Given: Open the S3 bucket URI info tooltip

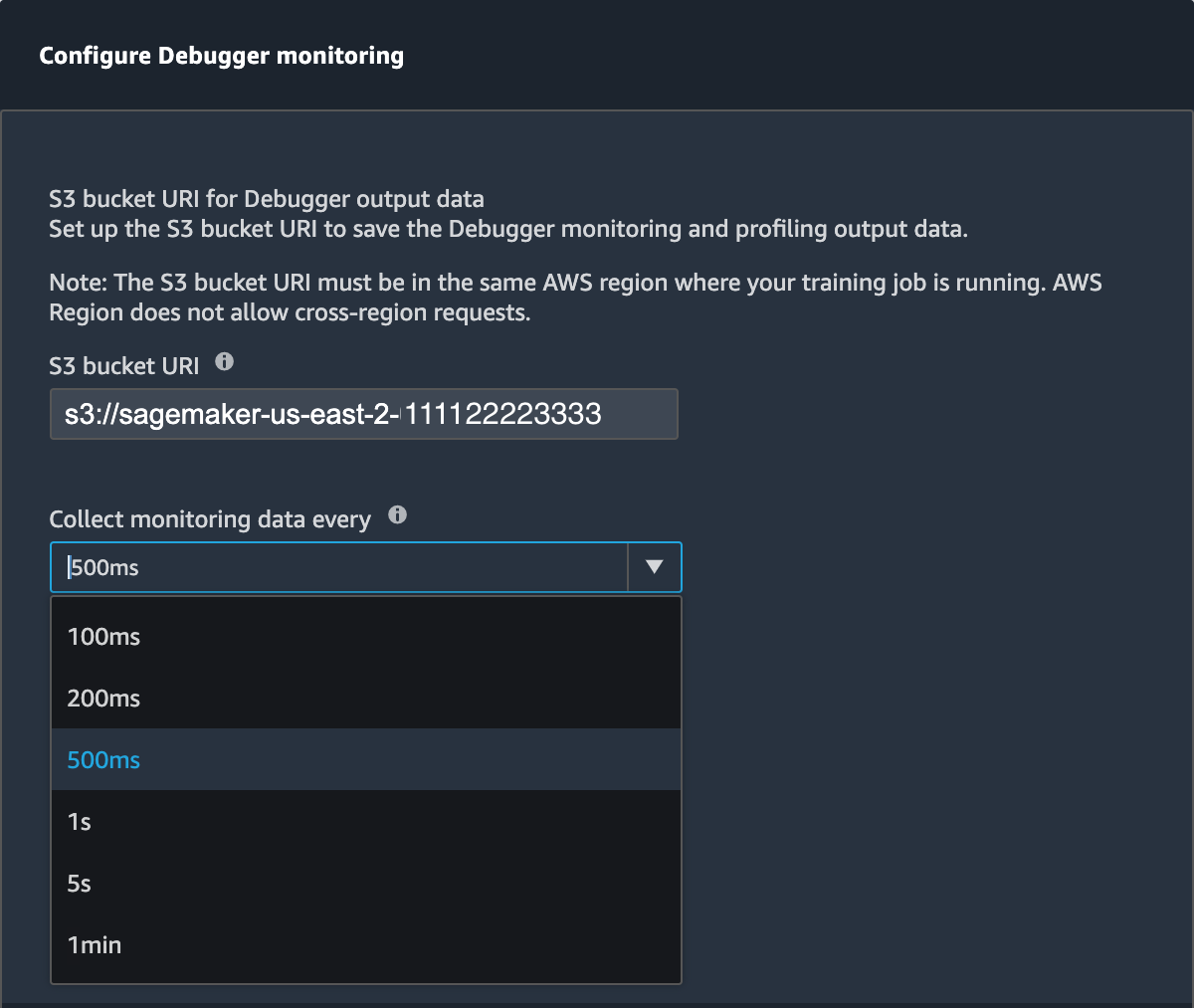Looking at the screenshot, I should tap(225, 362).
